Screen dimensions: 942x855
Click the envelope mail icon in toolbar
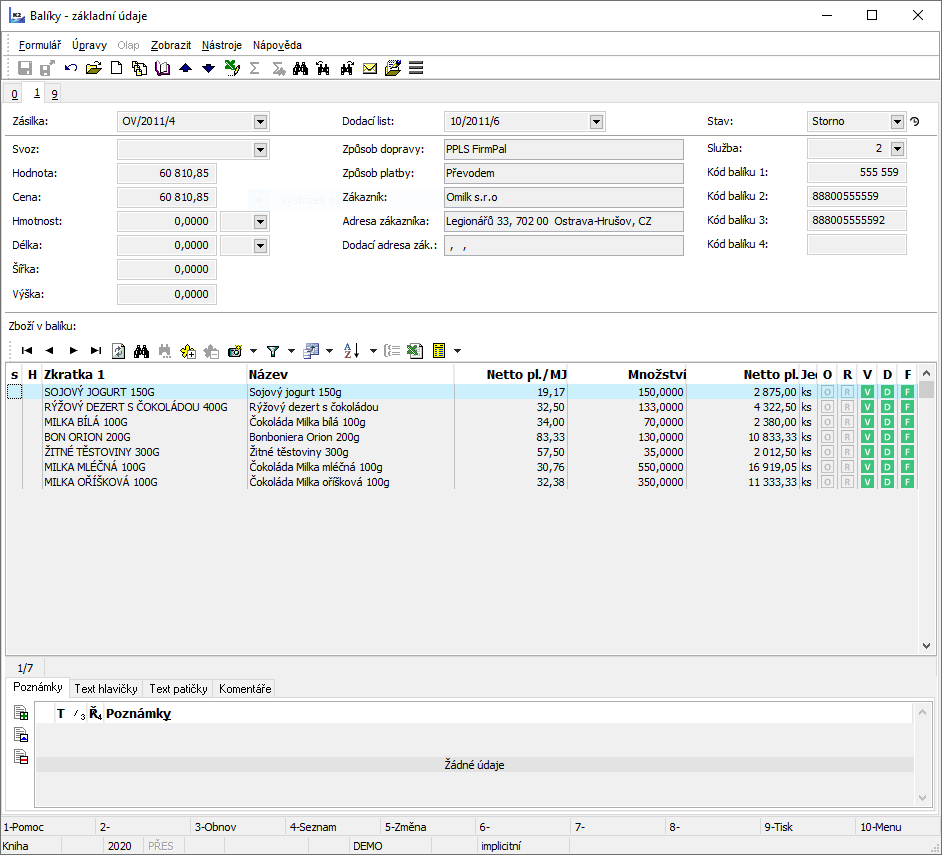[370, 68]
